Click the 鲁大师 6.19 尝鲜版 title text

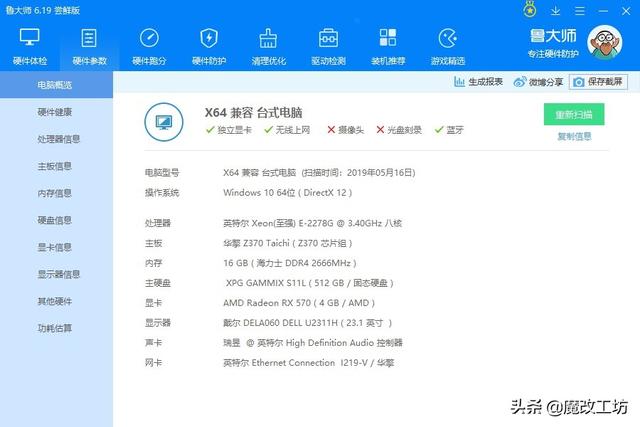coord(42,10)
